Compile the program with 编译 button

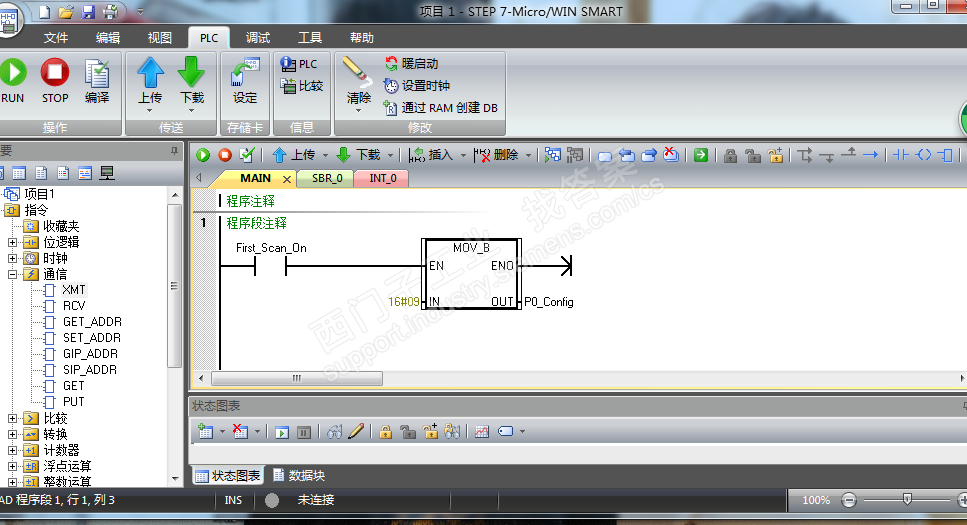point(97,80)
